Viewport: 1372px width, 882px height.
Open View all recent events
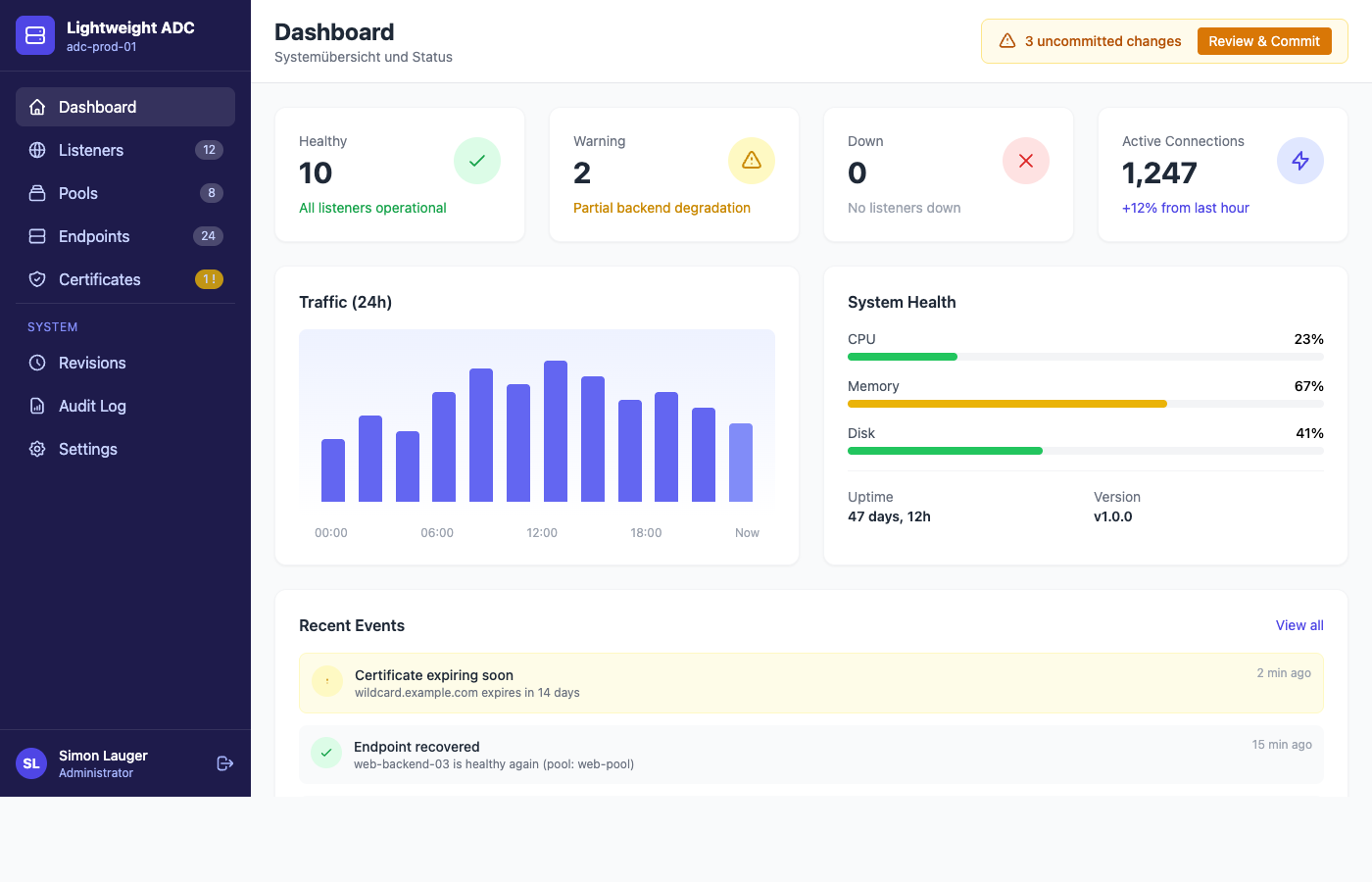[1299, 625]
